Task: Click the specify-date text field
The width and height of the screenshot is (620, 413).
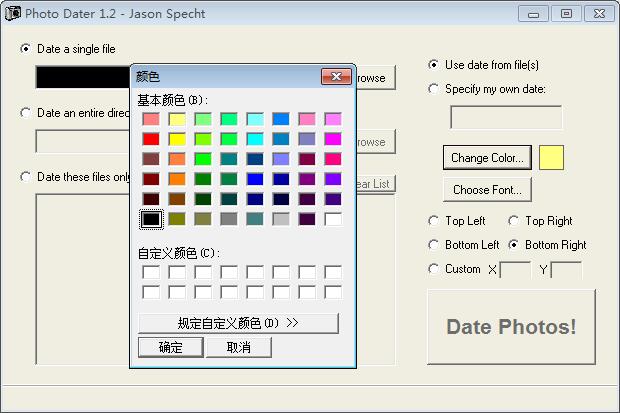Action: 506,117
